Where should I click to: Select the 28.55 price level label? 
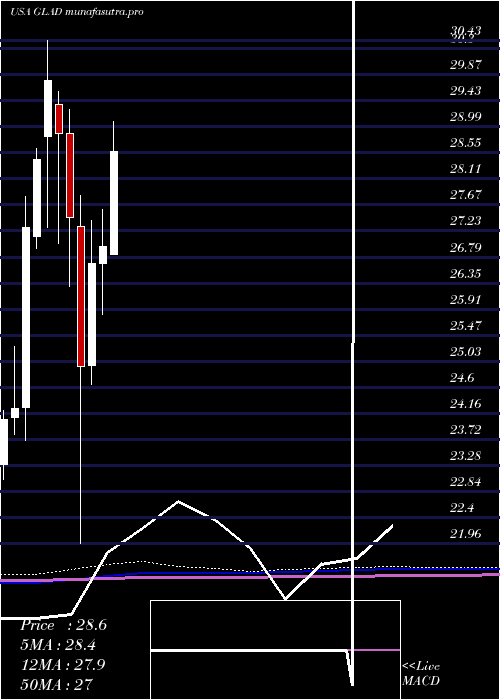(466, 143)
